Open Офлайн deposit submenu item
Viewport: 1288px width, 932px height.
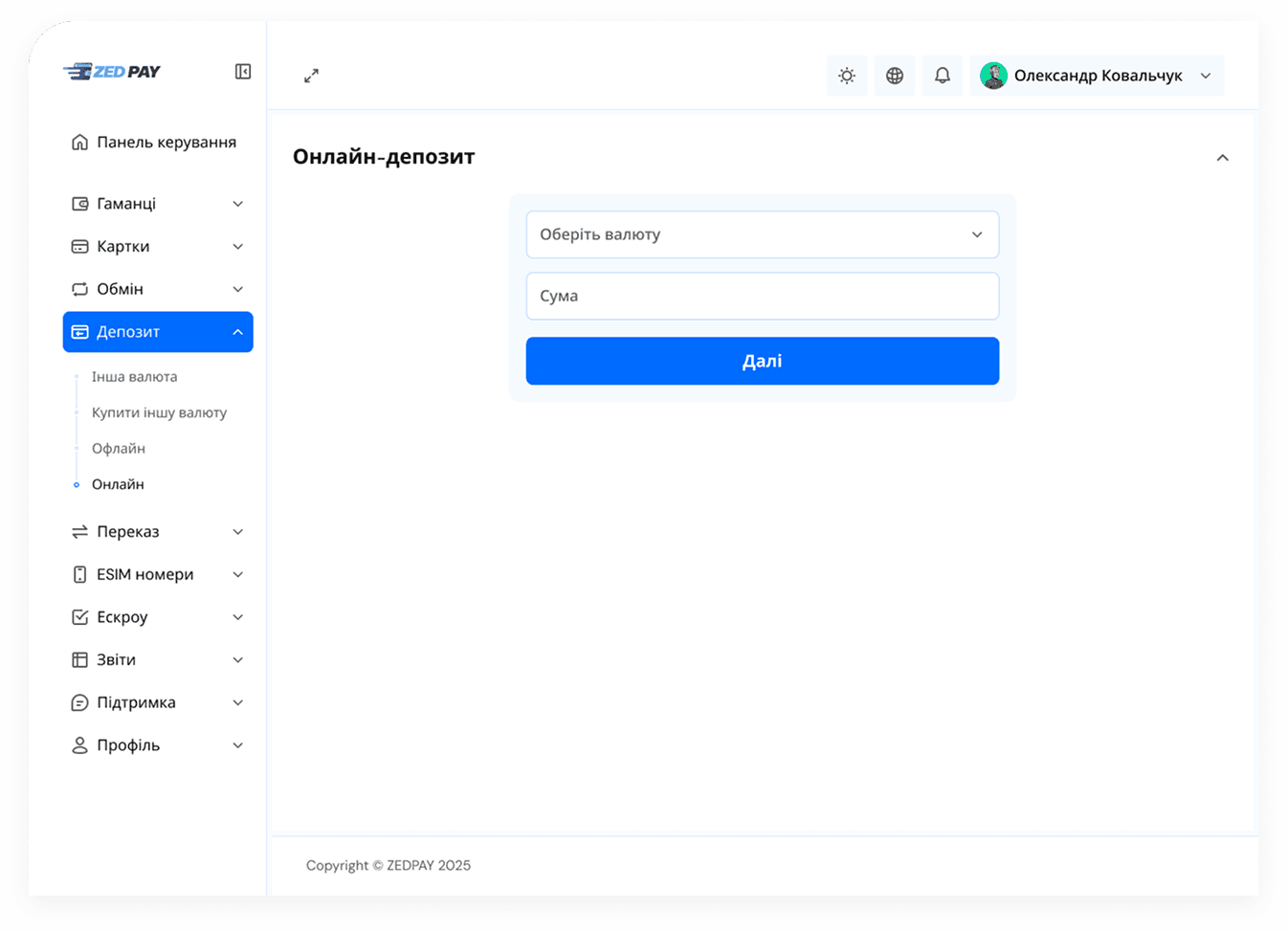(x=119, y=449)
